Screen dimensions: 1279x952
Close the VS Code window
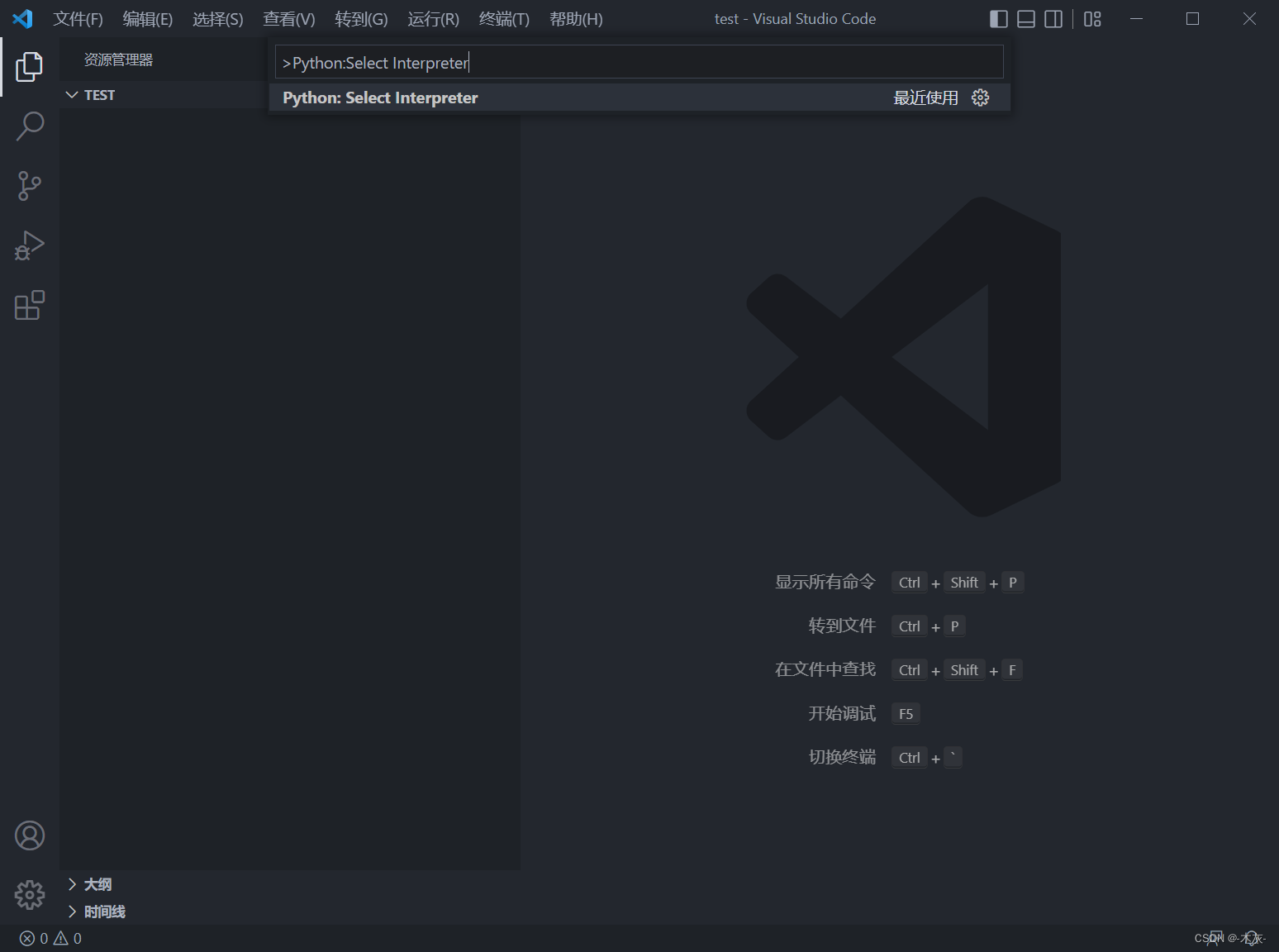[1249, 19]
